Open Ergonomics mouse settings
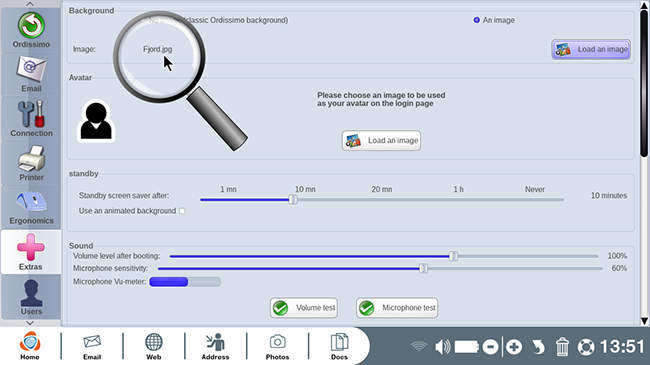The image size is (650, 365). coord(31,207)
